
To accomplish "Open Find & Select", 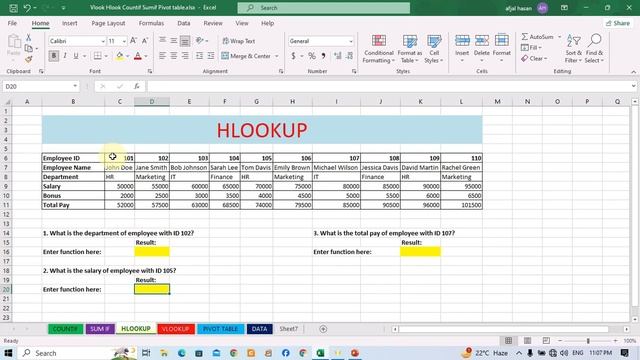I will click(594, 49).
